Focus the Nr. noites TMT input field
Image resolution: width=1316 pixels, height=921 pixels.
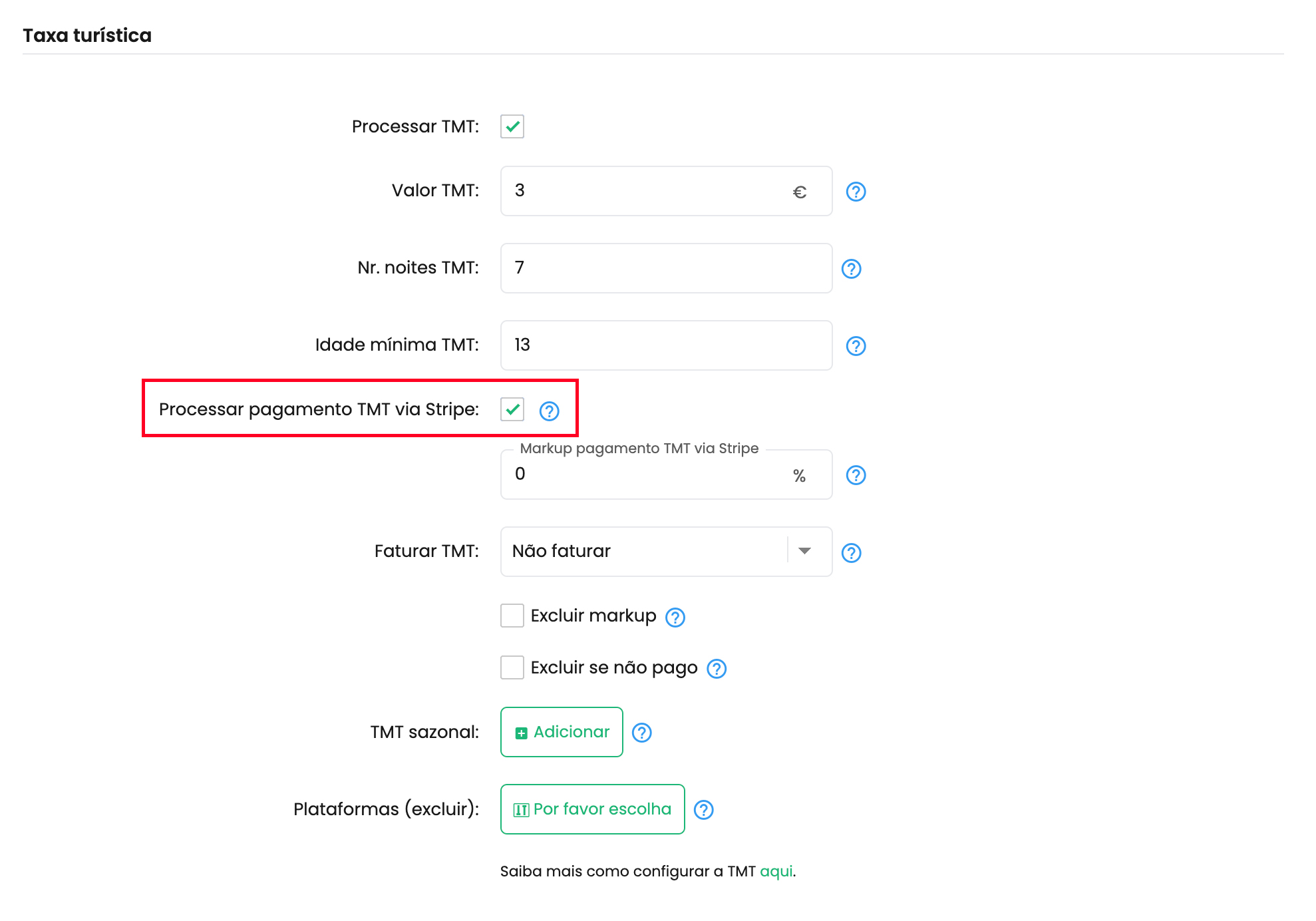666,268
